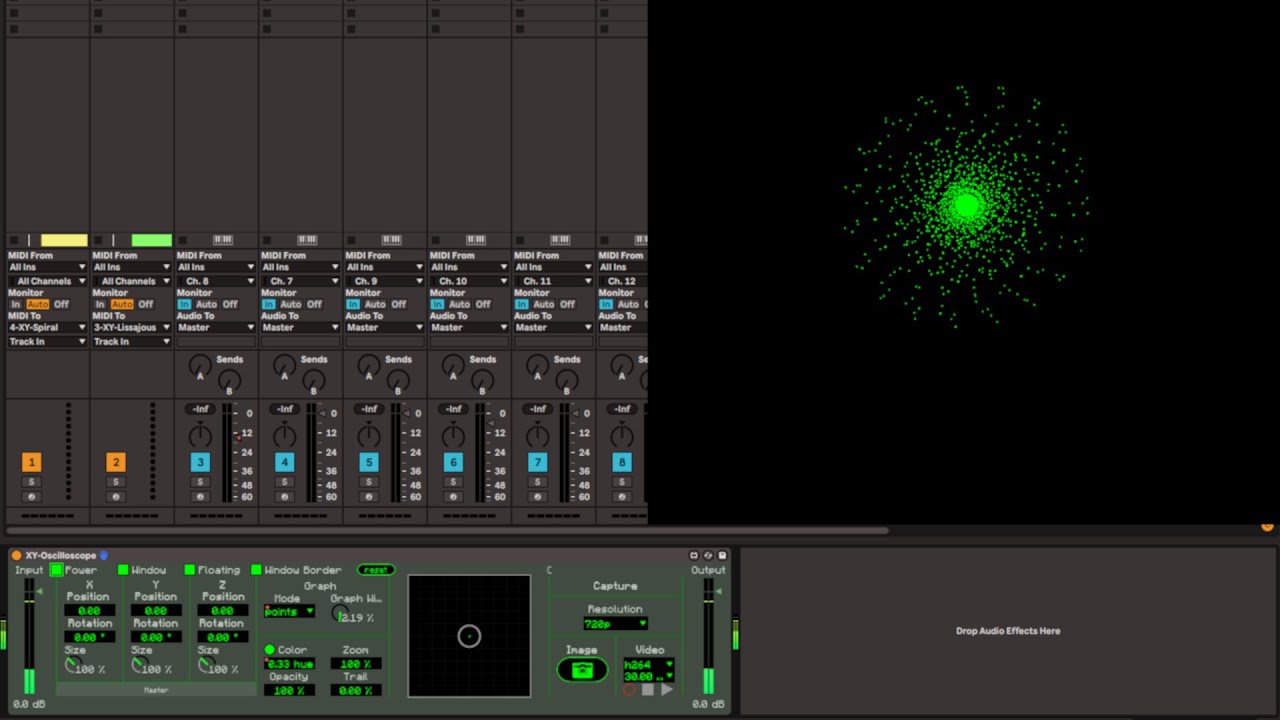This screenshot has width=1280, height=720.
Task: Click the Master button under position controls
Action: click(x=156, y=690)
